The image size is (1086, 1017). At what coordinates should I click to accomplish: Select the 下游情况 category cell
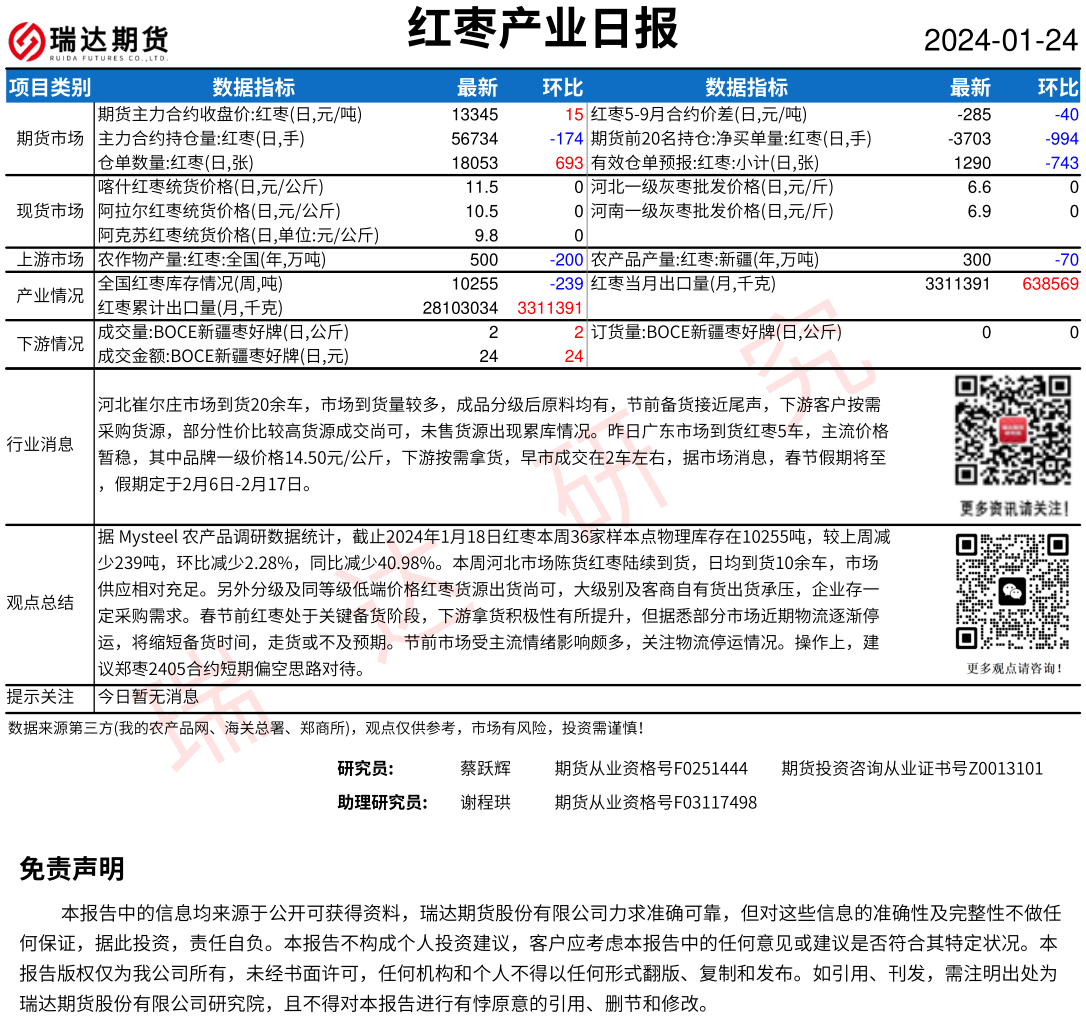coord(50,344)
